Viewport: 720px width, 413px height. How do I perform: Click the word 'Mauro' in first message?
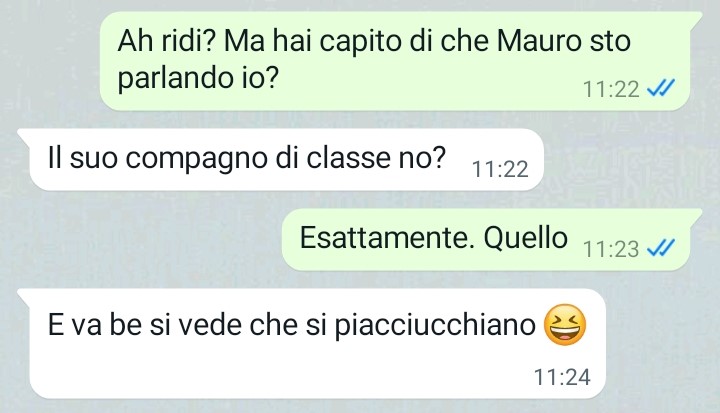pyautogui.click(x=540, y=41)
